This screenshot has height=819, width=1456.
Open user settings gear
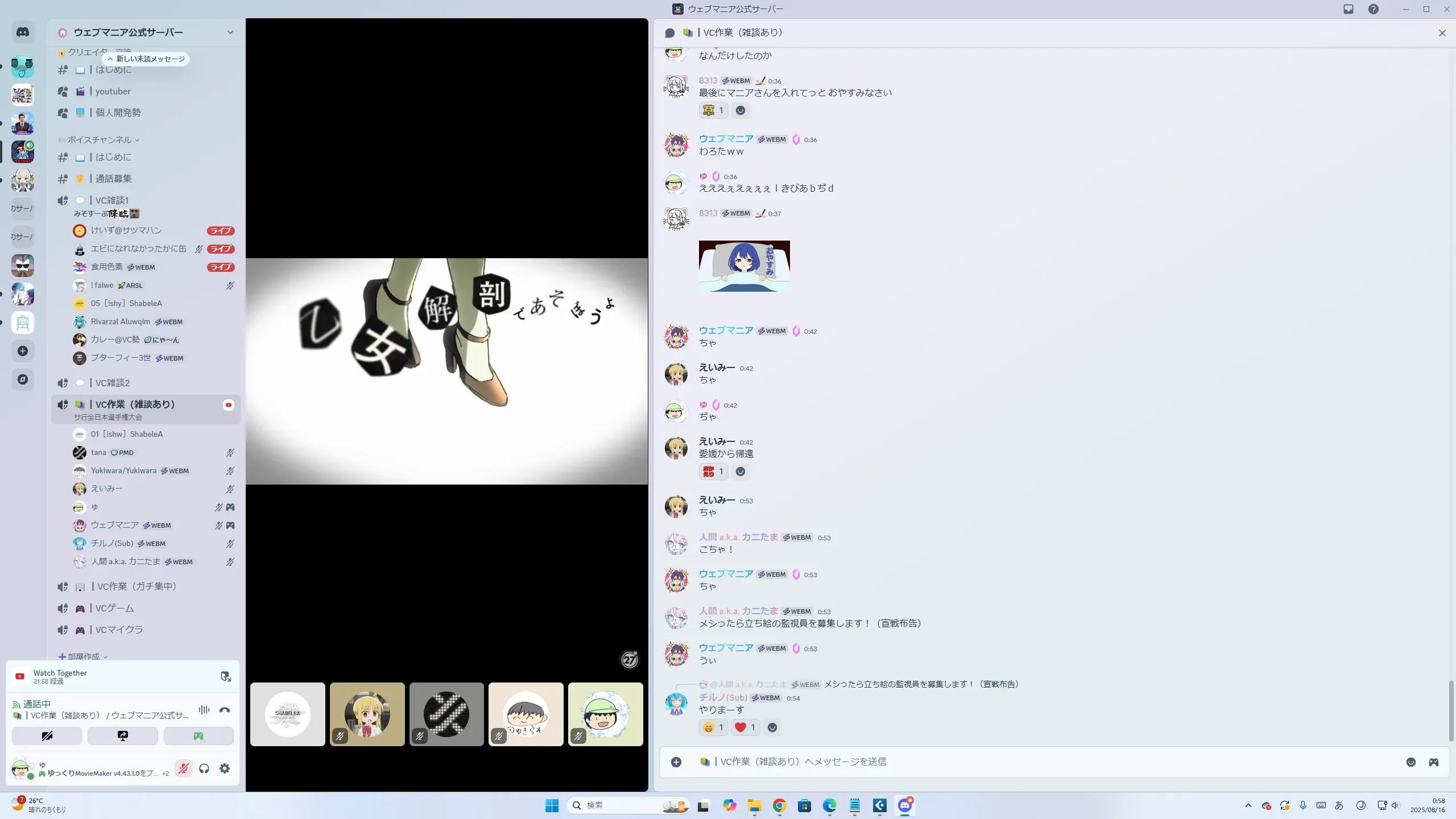click(225, 768)
